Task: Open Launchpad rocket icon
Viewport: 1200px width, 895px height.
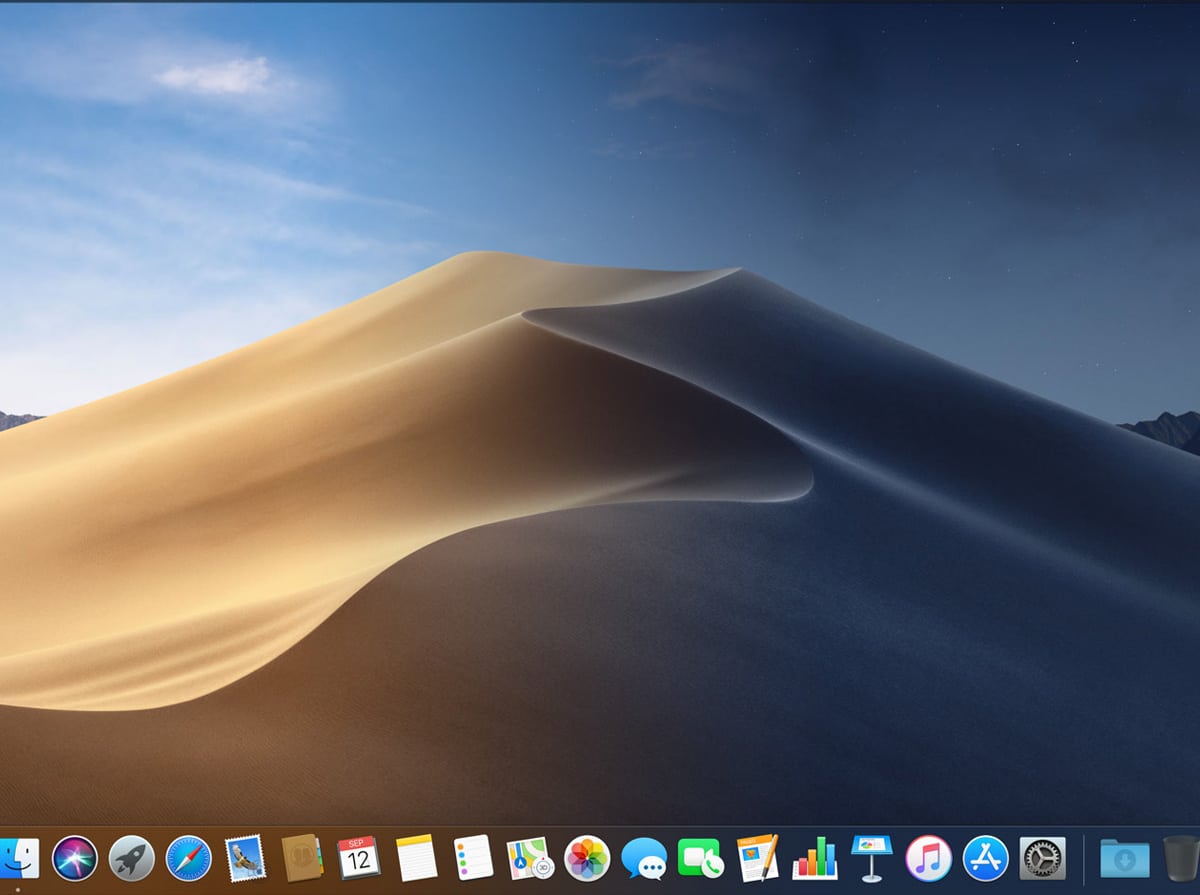Action: [x=131, y=858]
